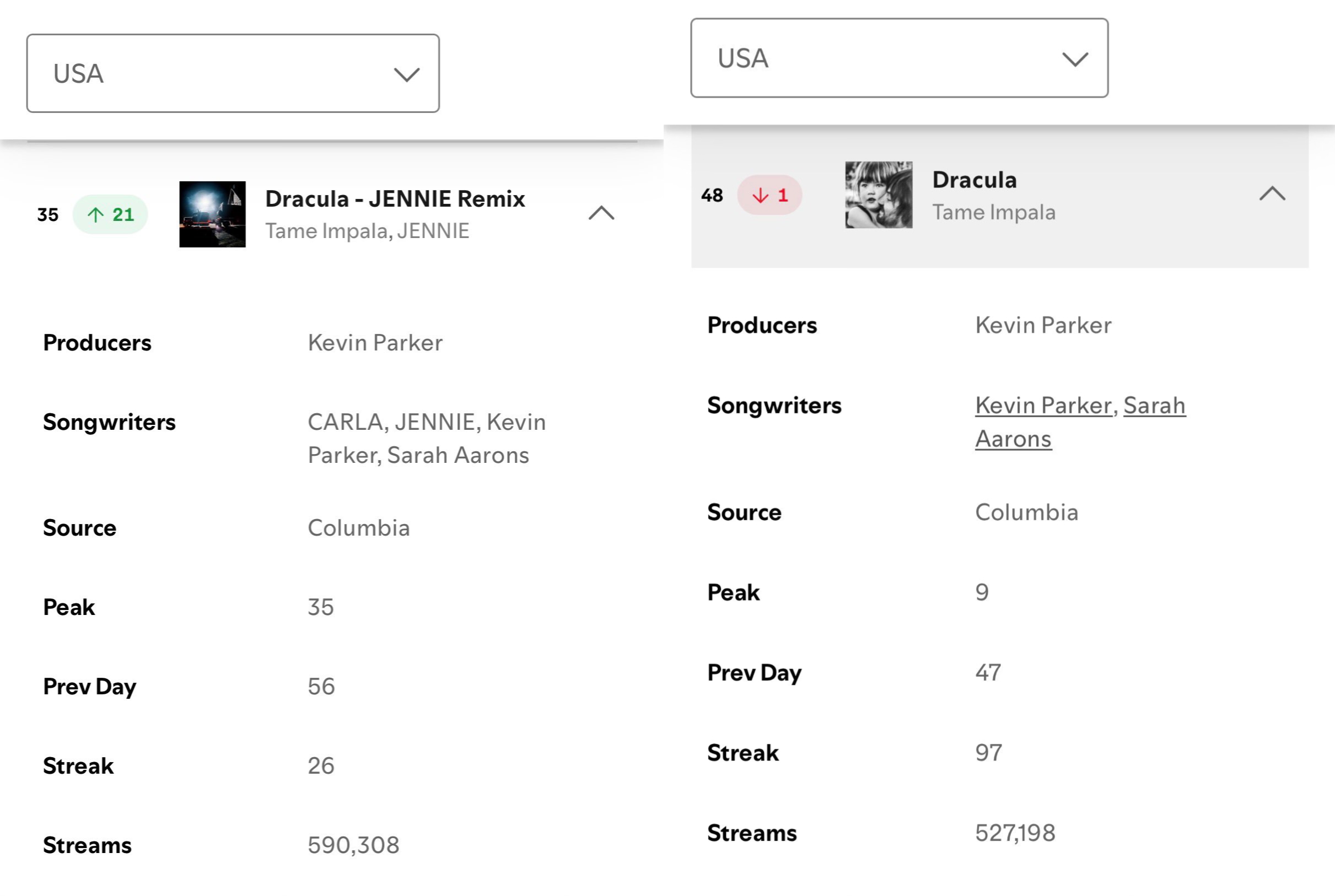
Task: Click the green up 21 rank badge
Action: point(110,214)
